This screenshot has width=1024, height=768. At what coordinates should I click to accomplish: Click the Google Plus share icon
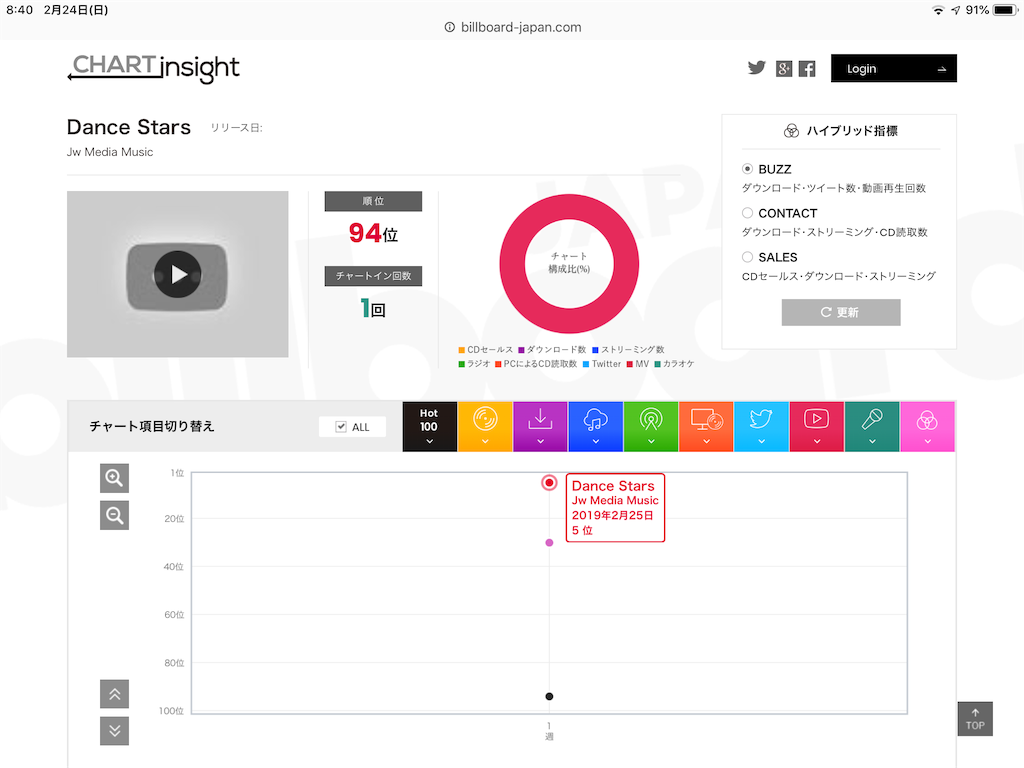coord(784,69)
